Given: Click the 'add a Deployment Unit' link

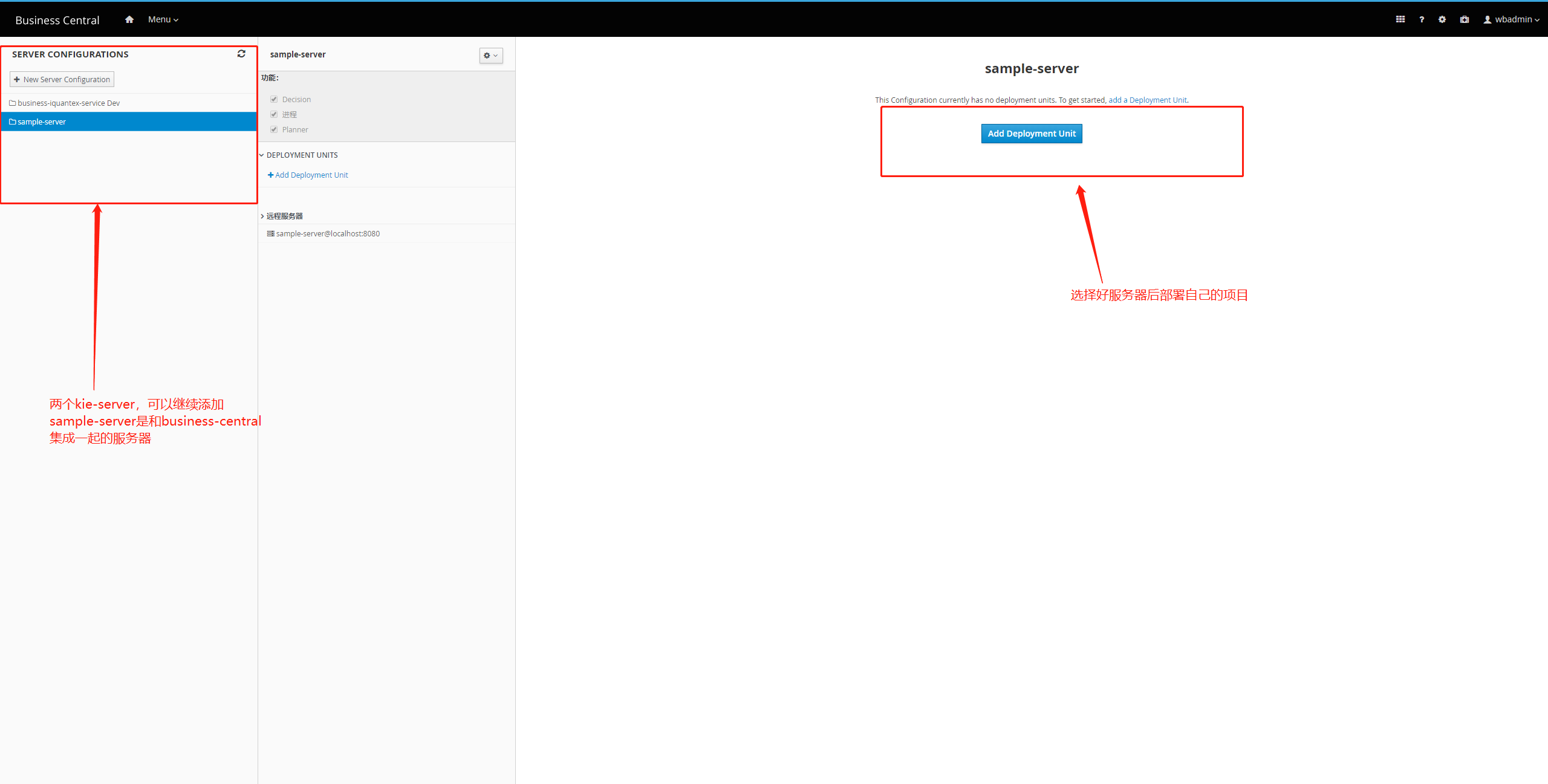Looking at the screenshot, I should (1147, 100).
